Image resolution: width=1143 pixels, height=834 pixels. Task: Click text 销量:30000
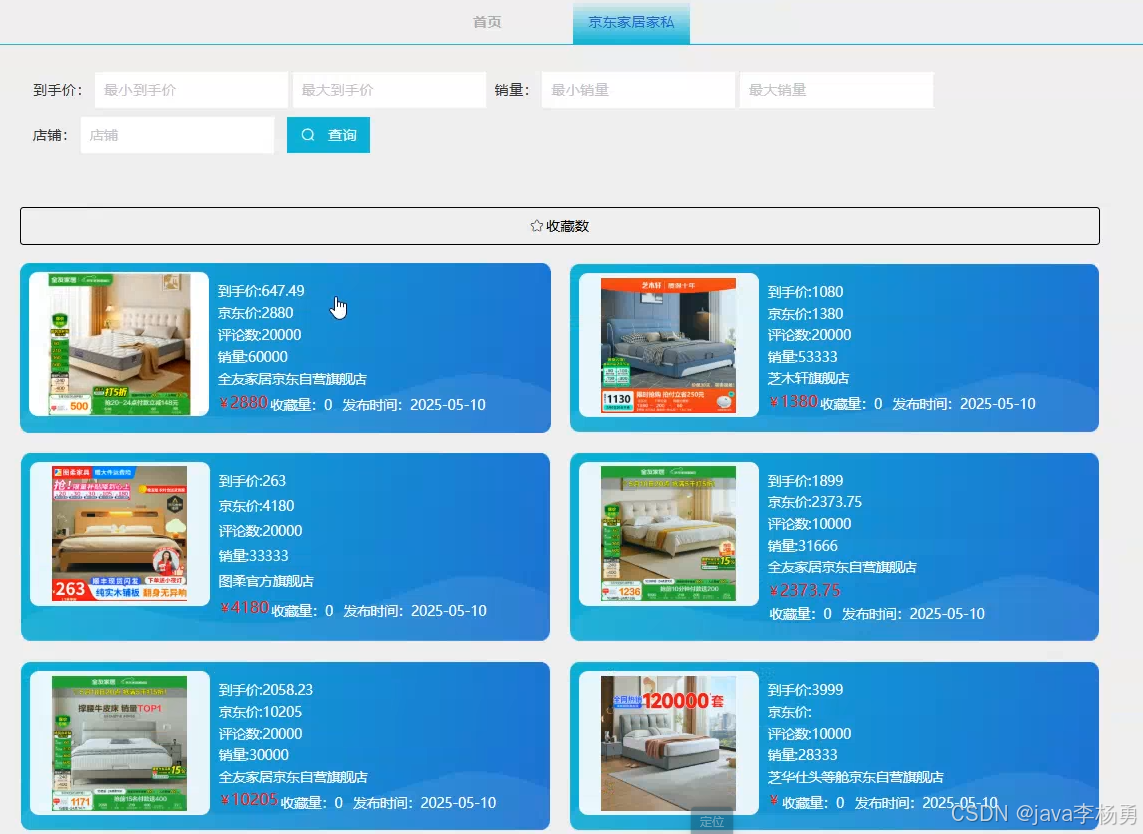(x=254, y=755)
